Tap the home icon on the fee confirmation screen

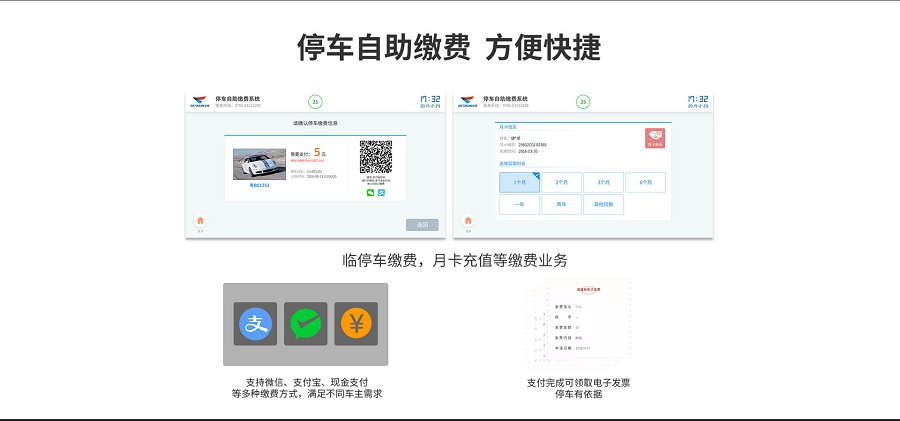(200, 221)
